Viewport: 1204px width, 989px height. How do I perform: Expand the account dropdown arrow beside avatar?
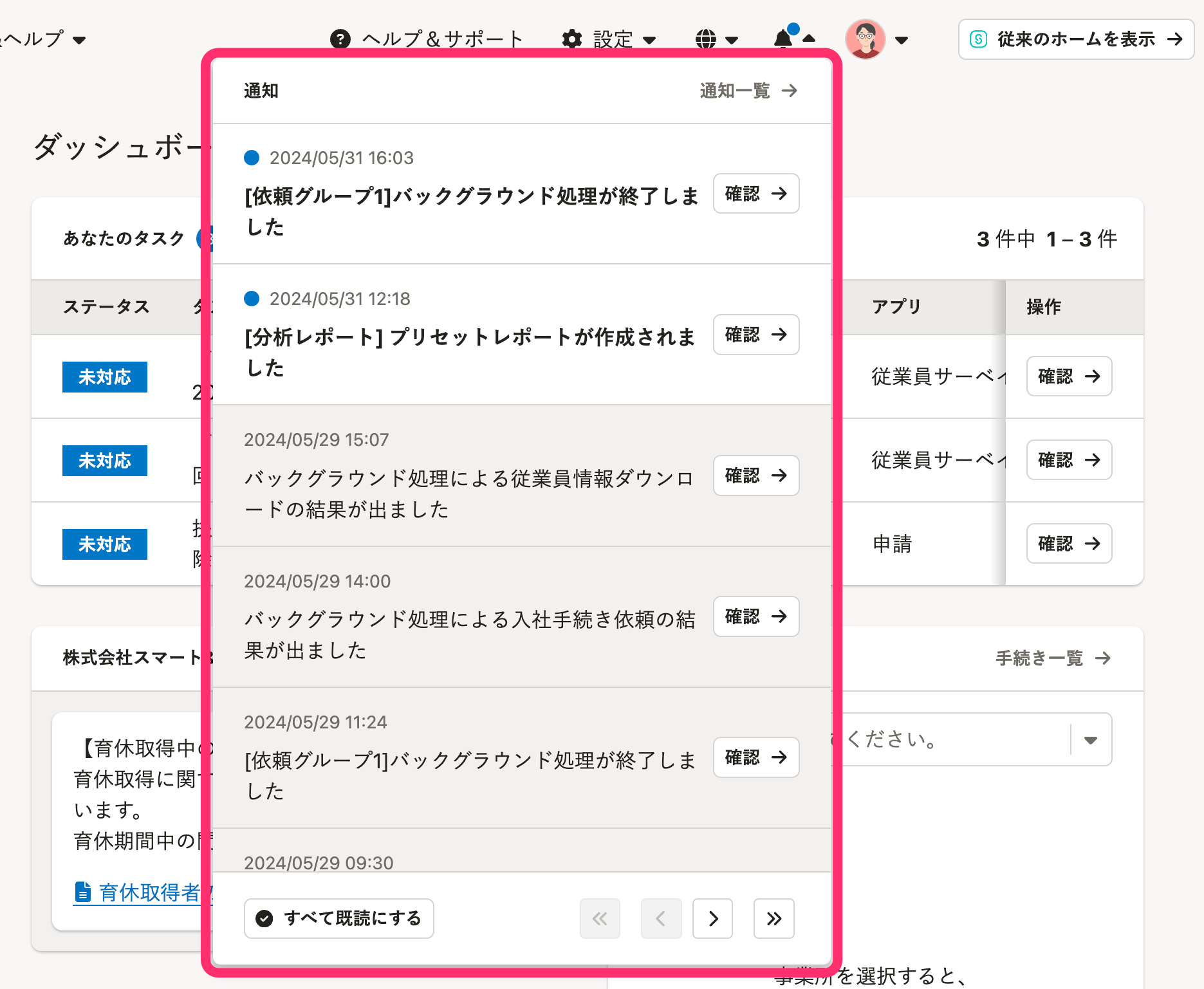point(902,40)
